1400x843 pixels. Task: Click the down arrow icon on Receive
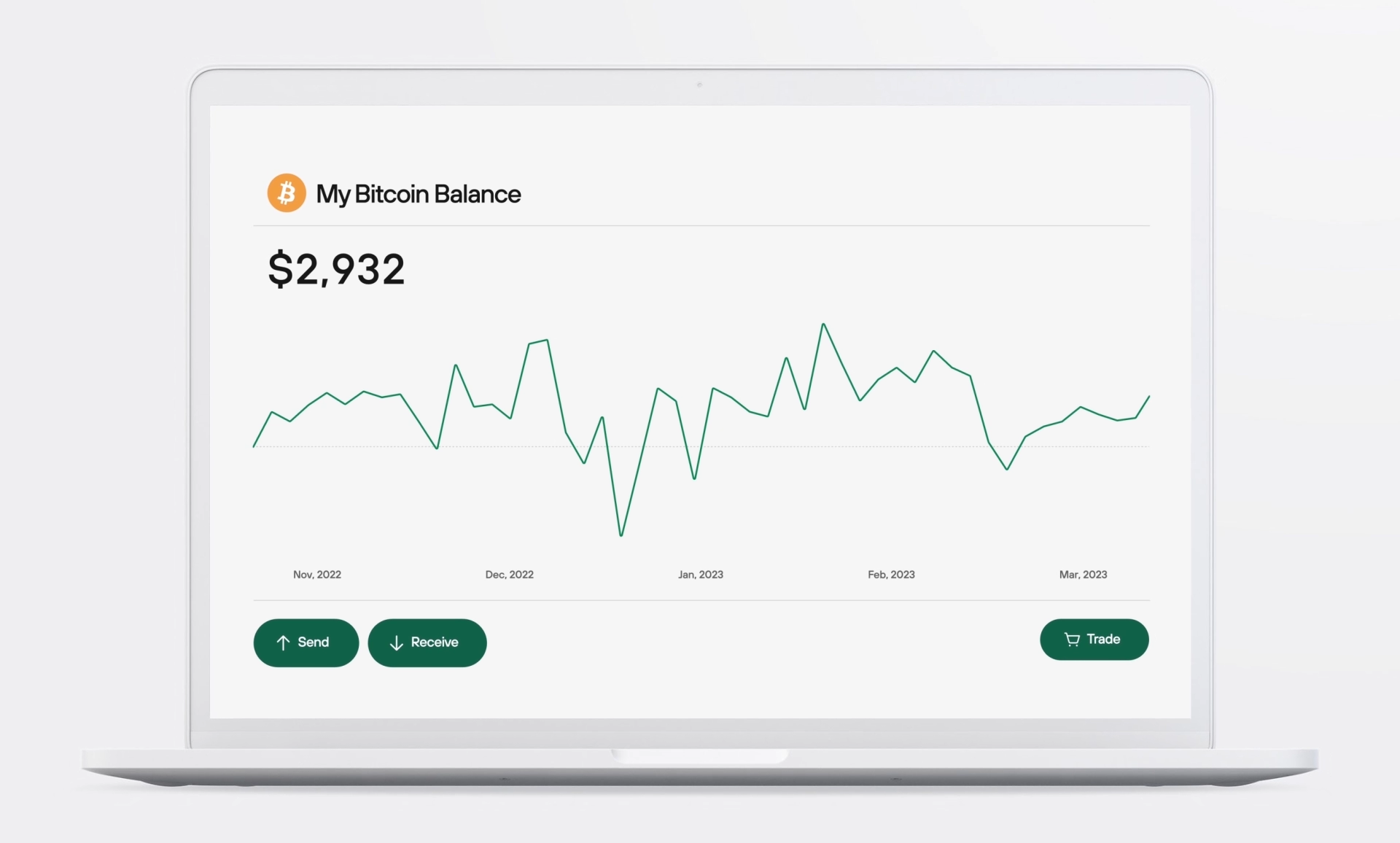click(x=396, y=642)
